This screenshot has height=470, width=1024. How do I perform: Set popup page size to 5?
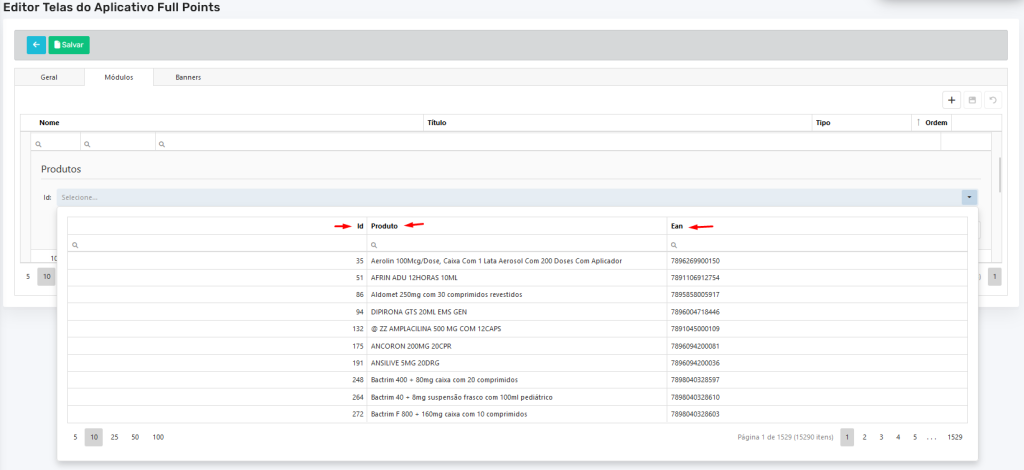point(75,437)
